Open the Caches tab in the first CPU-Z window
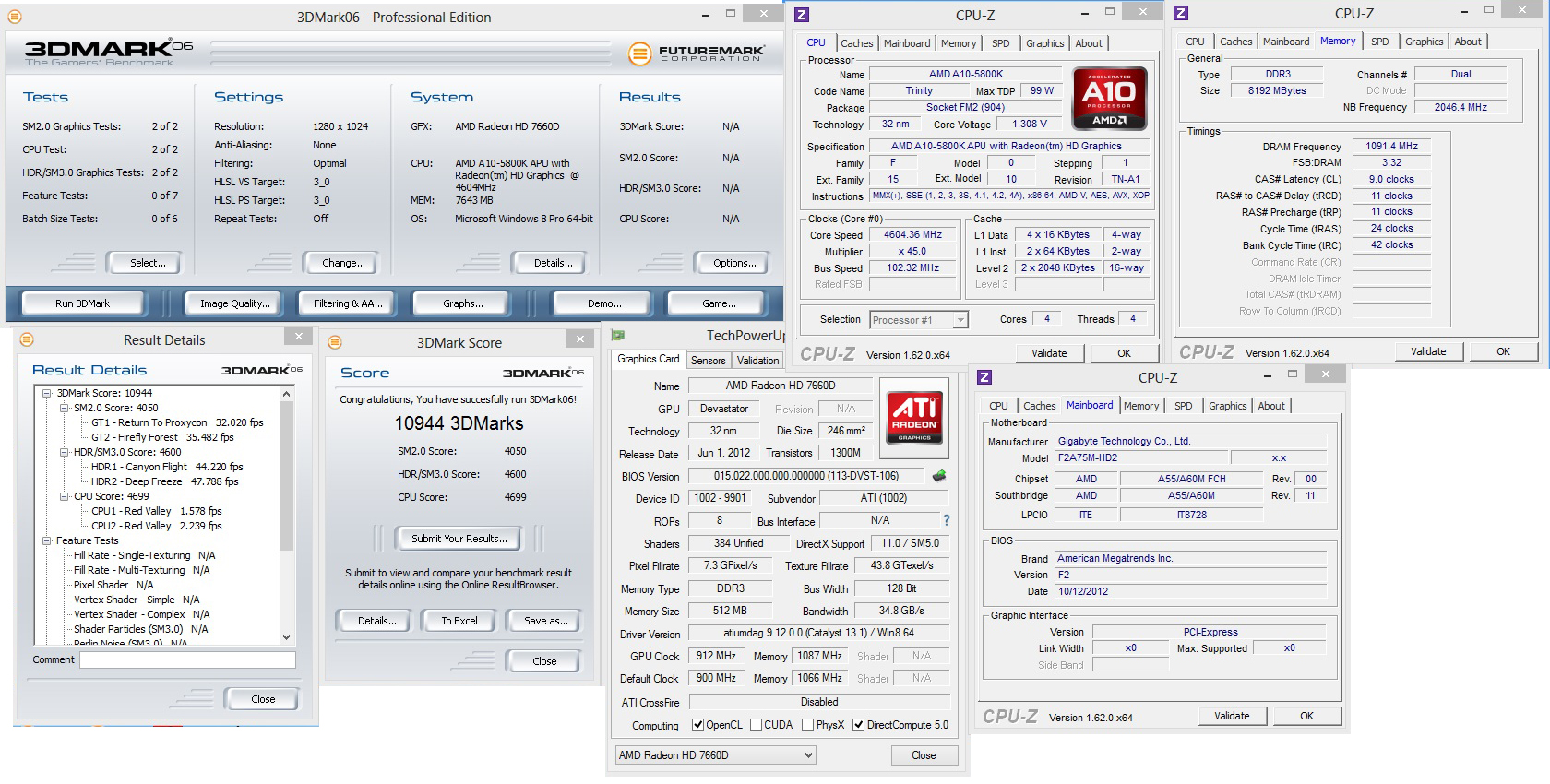The image size is (1550, 784). pyautogui.click(x=856, y=43)
